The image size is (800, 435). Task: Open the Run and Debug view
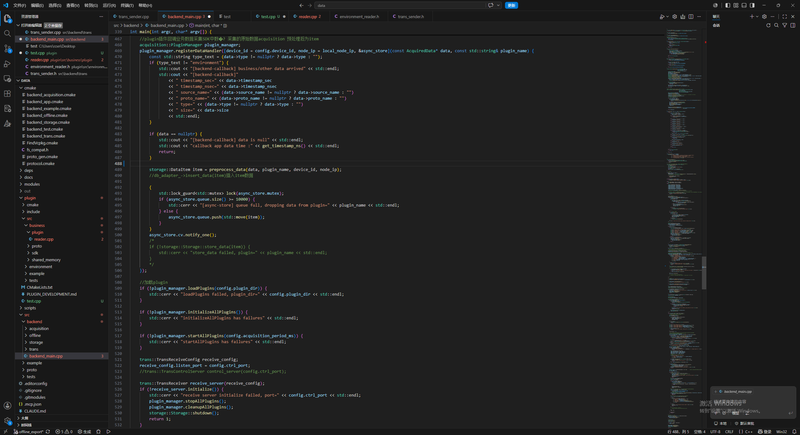pyautogui.click(x=7, y=64)
